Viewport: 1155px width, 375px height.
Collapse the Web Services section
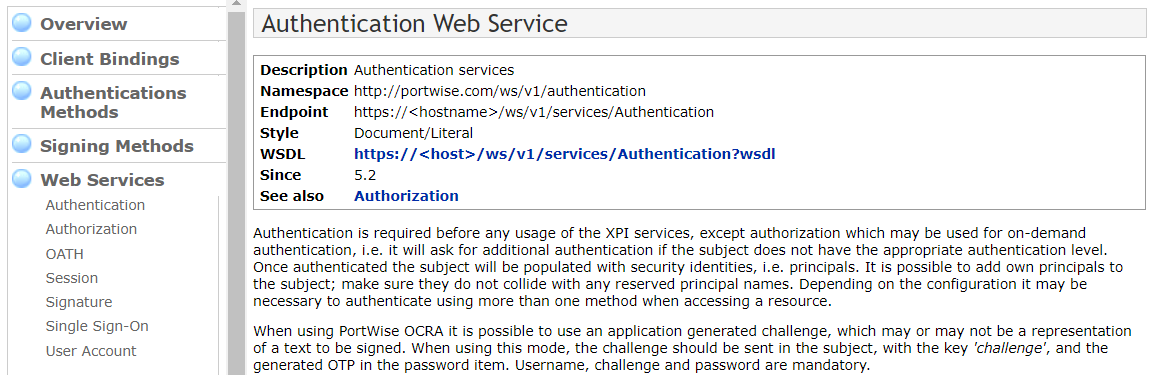pos(102,180)
